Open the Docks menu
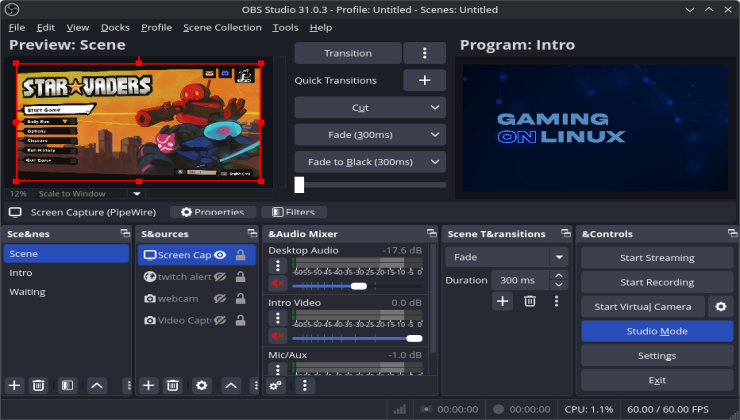740x420 pixels. [115, 27]
